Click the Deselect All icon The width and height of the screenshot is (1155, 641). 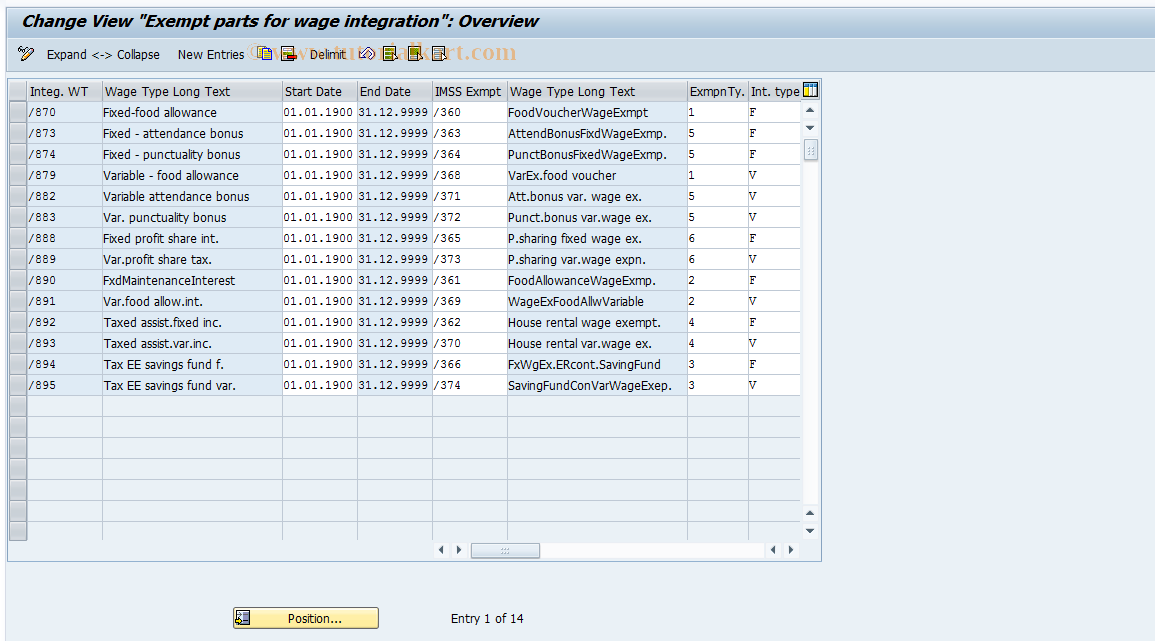[440, 54]
